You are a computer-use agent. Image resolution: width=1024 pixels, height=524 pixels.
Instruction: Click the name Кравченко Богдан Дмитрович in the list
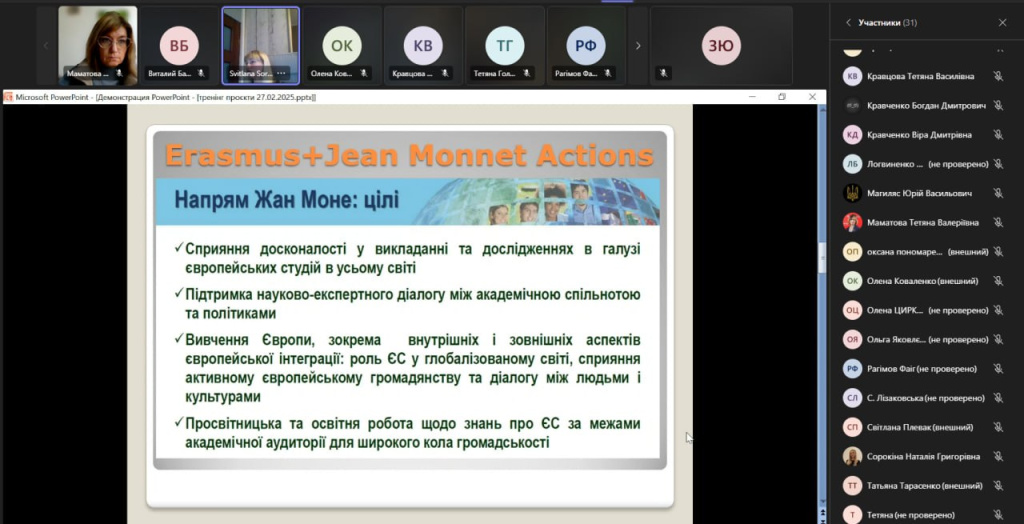point(927,105)
